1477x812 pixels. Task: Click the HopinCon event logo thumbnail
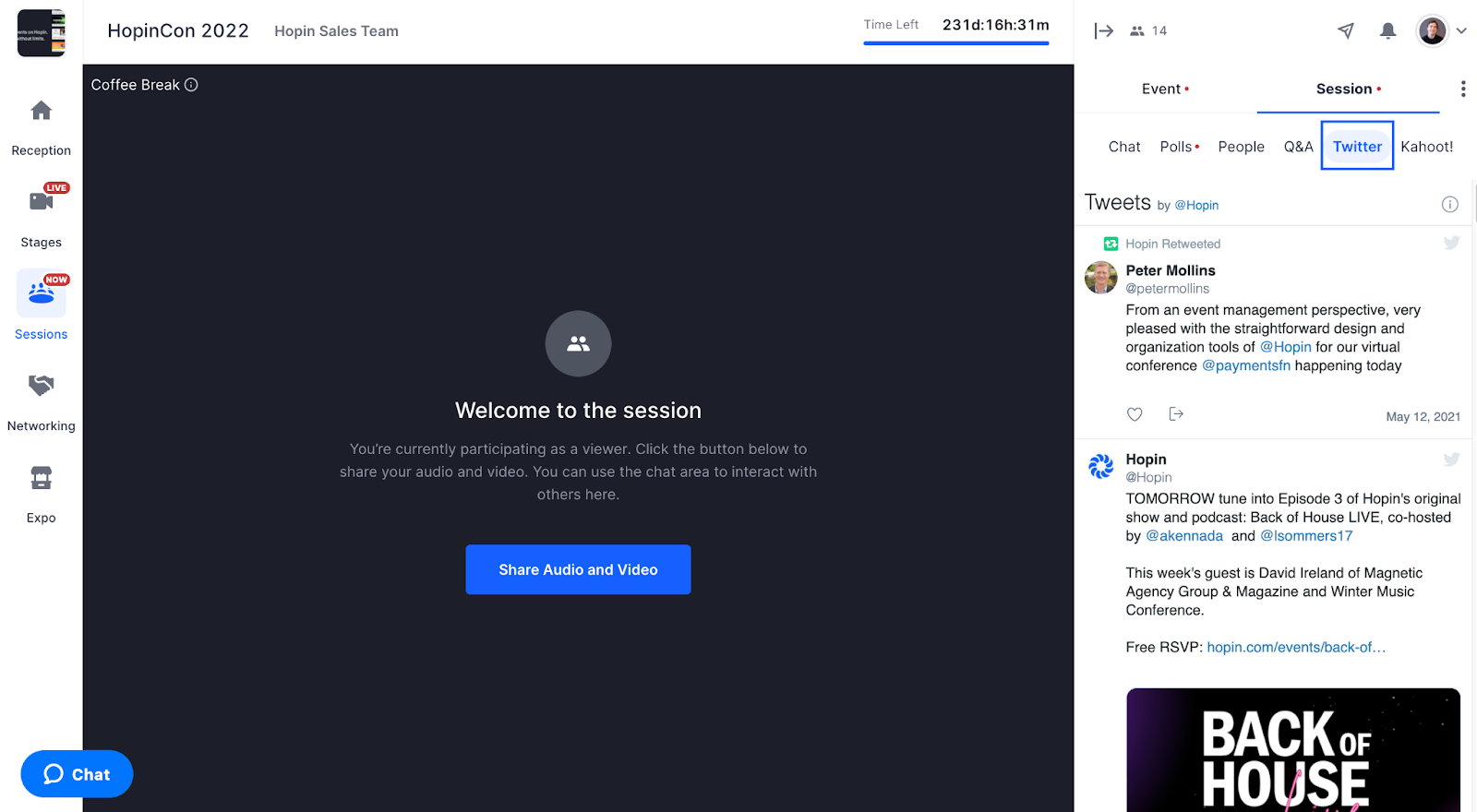(x=42, y=32)
